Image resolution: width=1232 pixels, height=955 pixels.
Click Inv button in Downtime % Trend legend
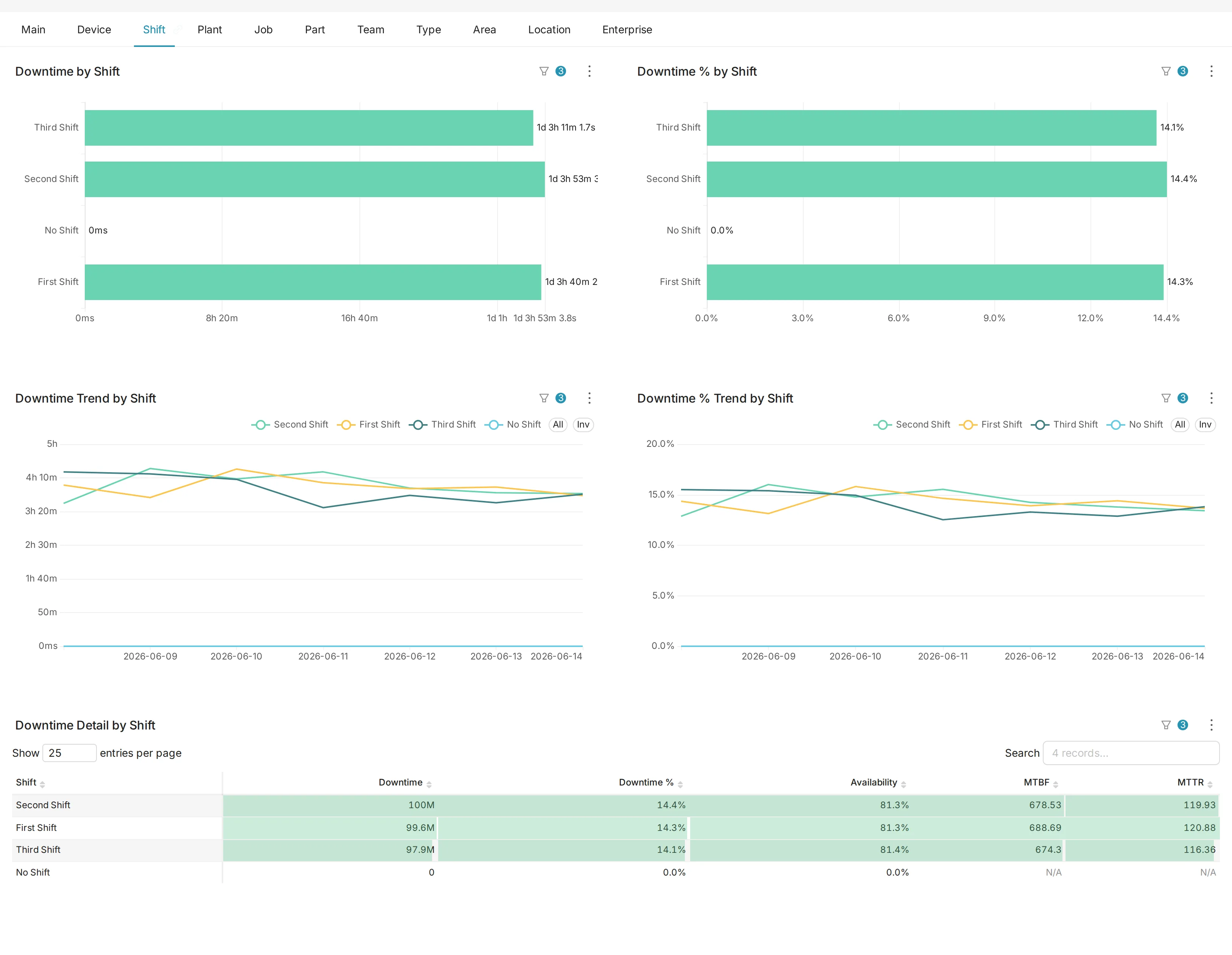1206,425
